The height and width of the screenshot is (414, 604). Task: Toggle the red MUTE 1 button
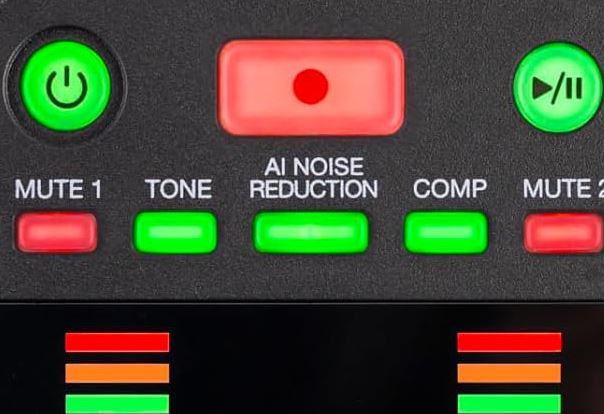tap(56, 232)
